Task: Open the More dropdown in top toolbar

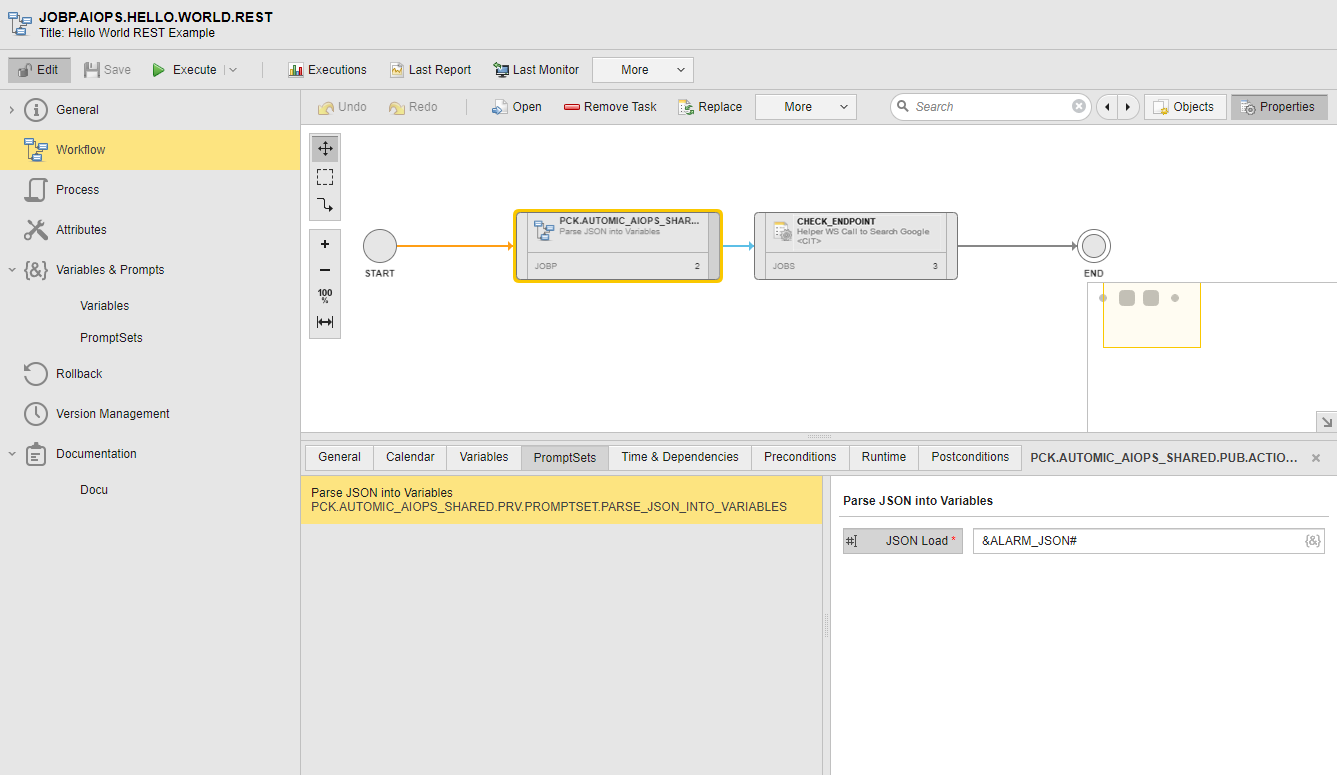Action: tap(642, 70)
